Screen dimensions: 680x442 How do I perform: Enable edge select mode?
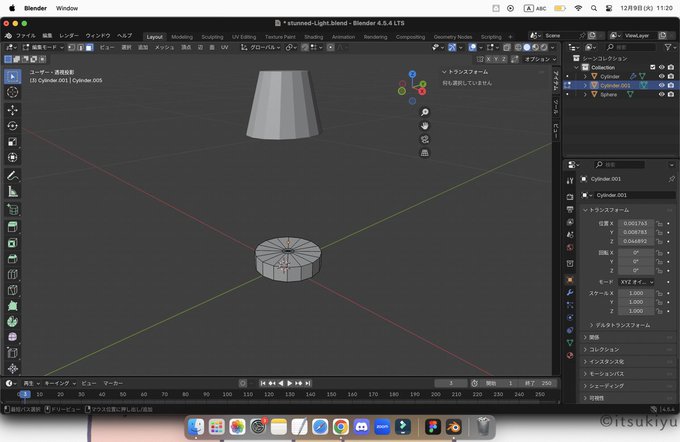point(81,47)
